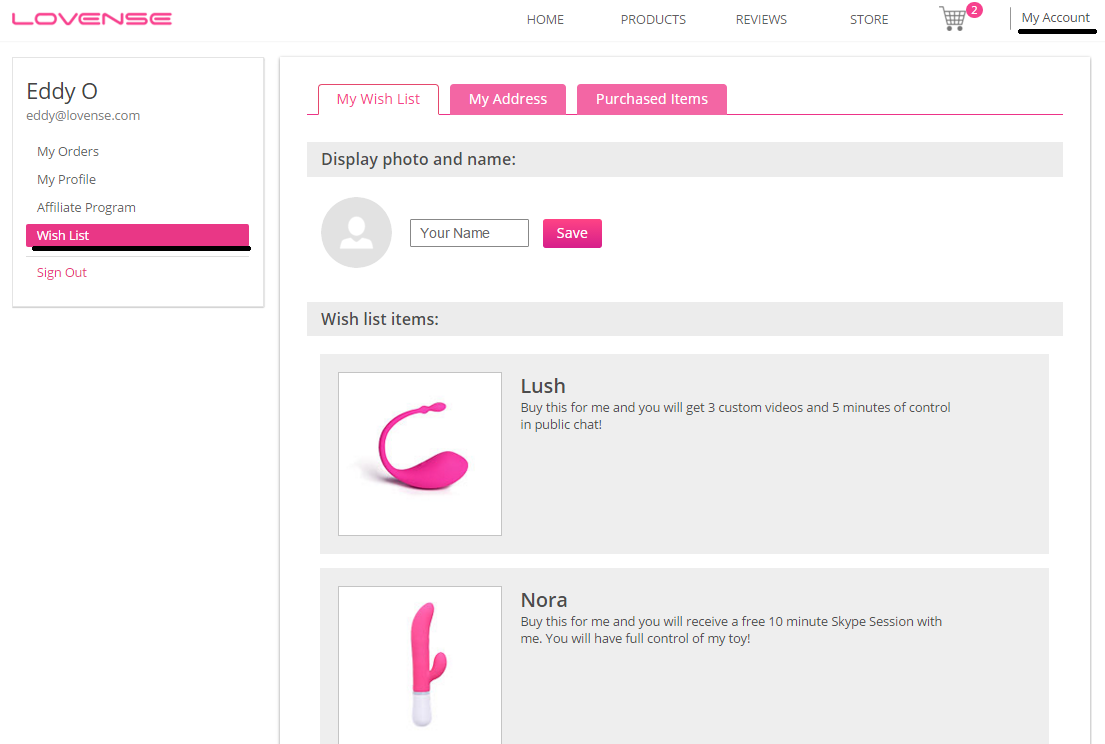Open the REVIEWS page
Screen dimensions: 1105x744
click(761, 20)
